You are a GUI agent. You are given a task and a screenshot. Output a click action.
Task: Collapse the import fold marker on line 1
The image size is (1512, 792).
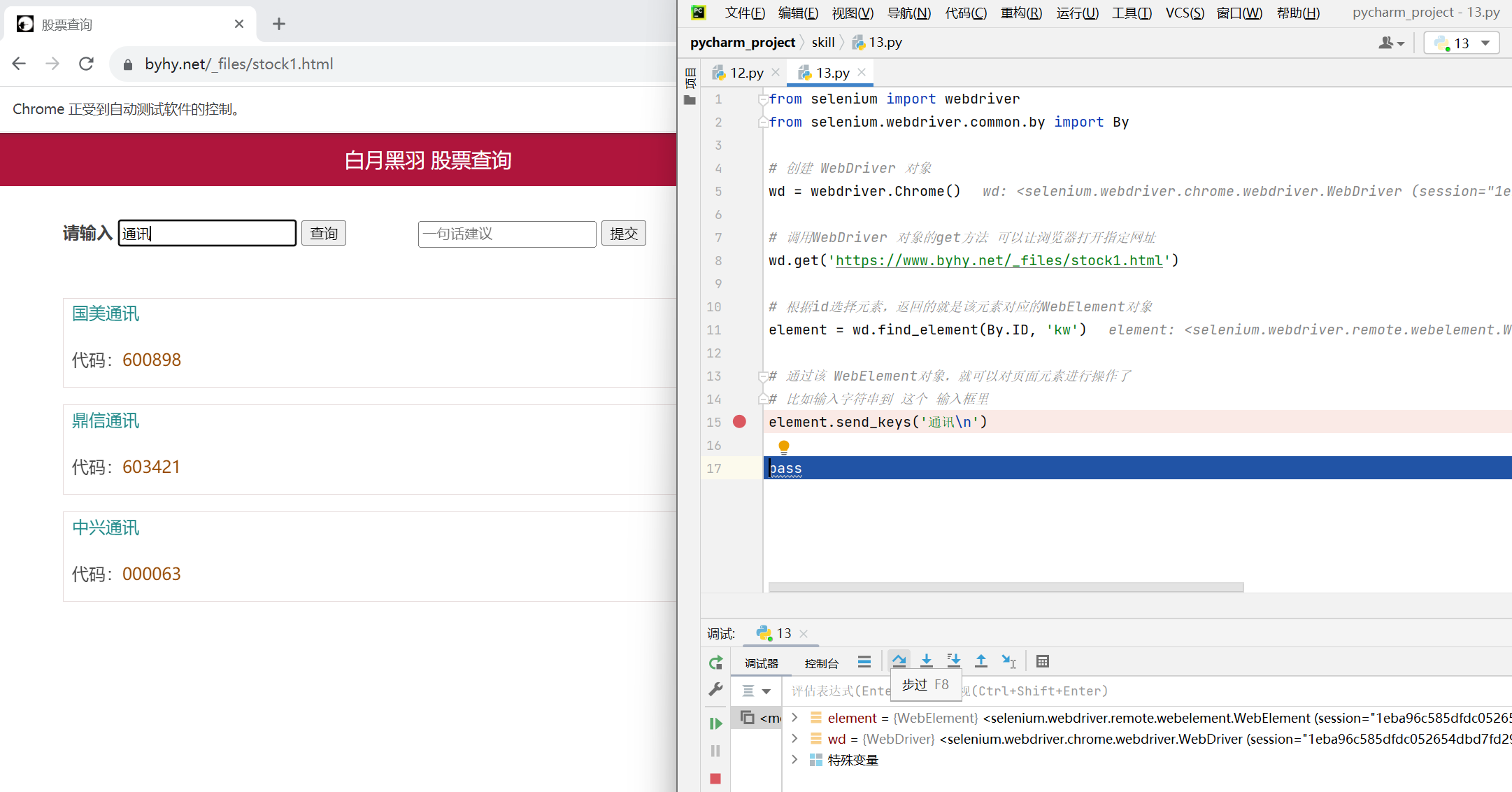pos(763,99)
